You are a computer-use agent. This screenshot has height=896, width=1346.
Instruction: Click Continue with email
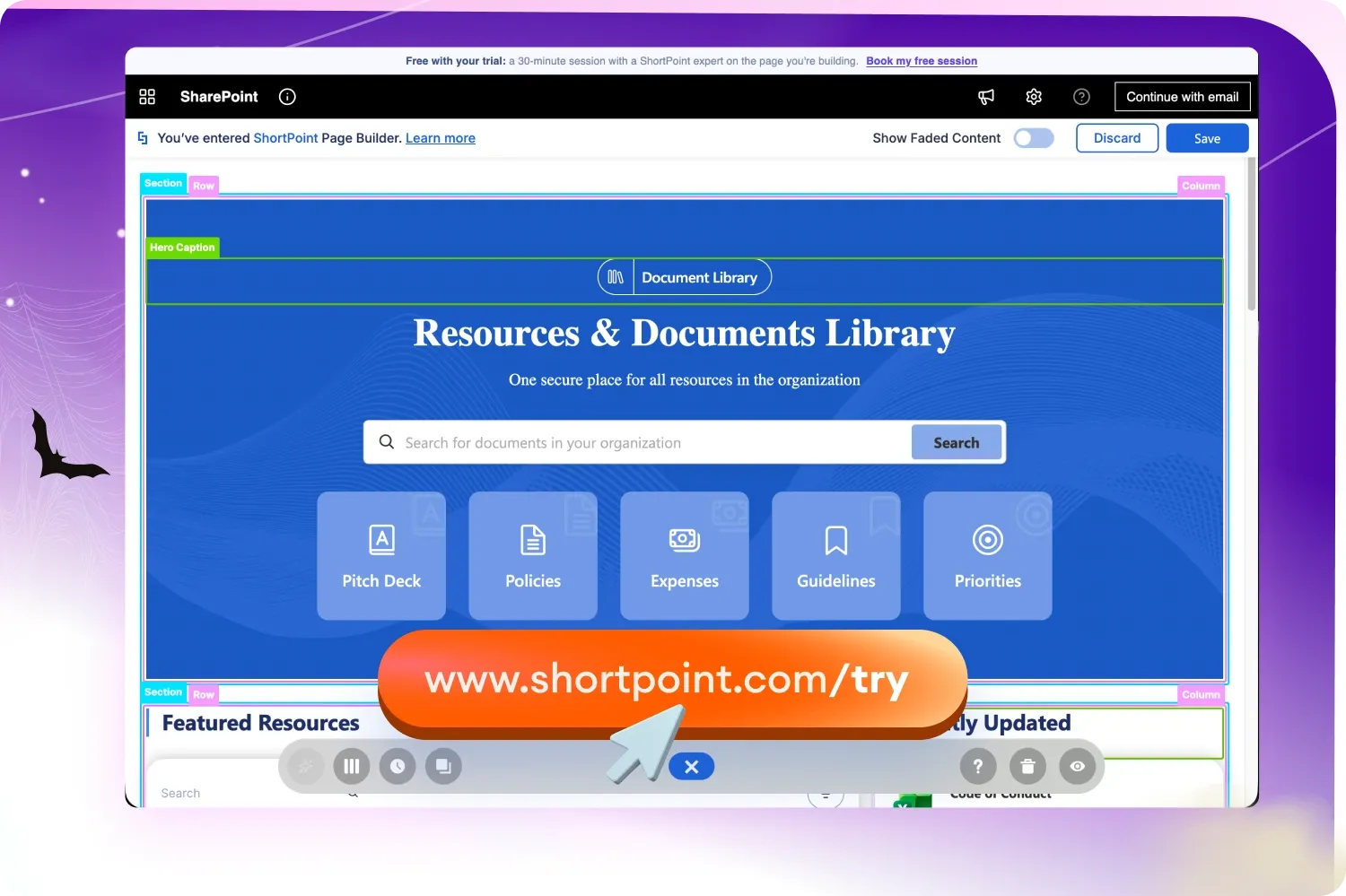1182,97
